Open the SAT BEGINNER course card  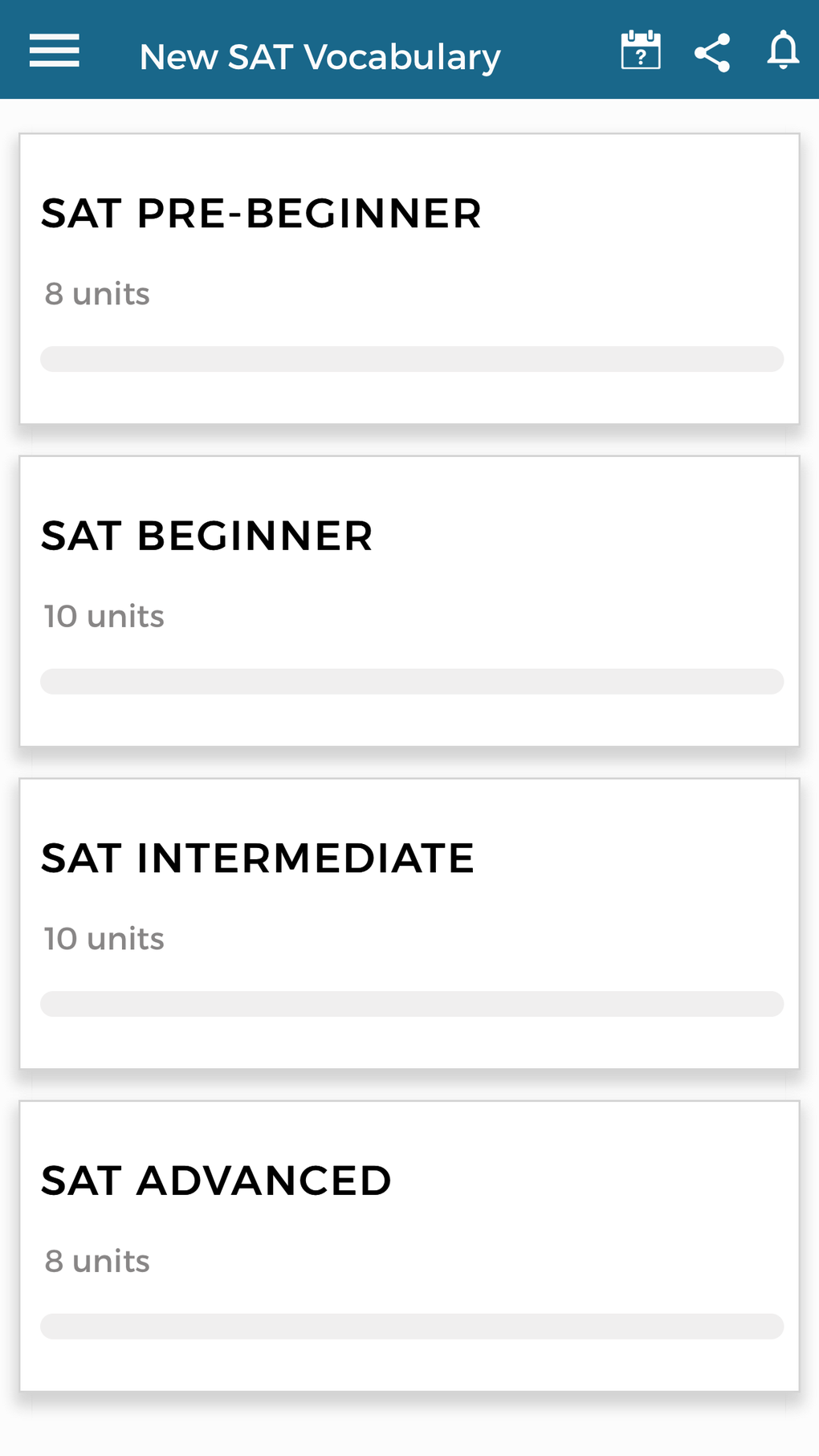409,602
